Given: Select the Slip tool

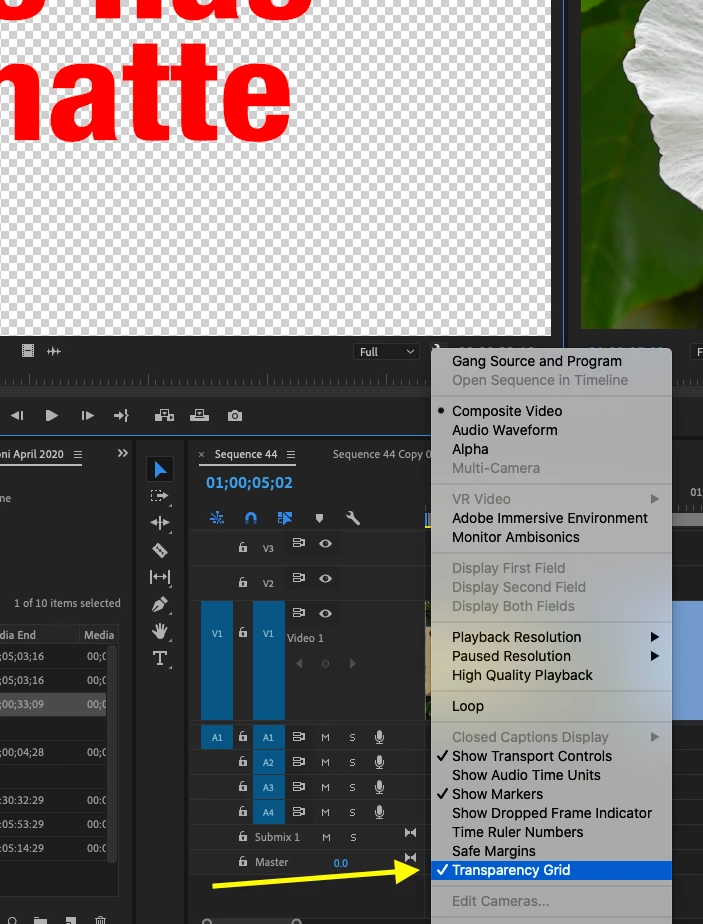Looking at the screenshot, I should tap(160, 577).
